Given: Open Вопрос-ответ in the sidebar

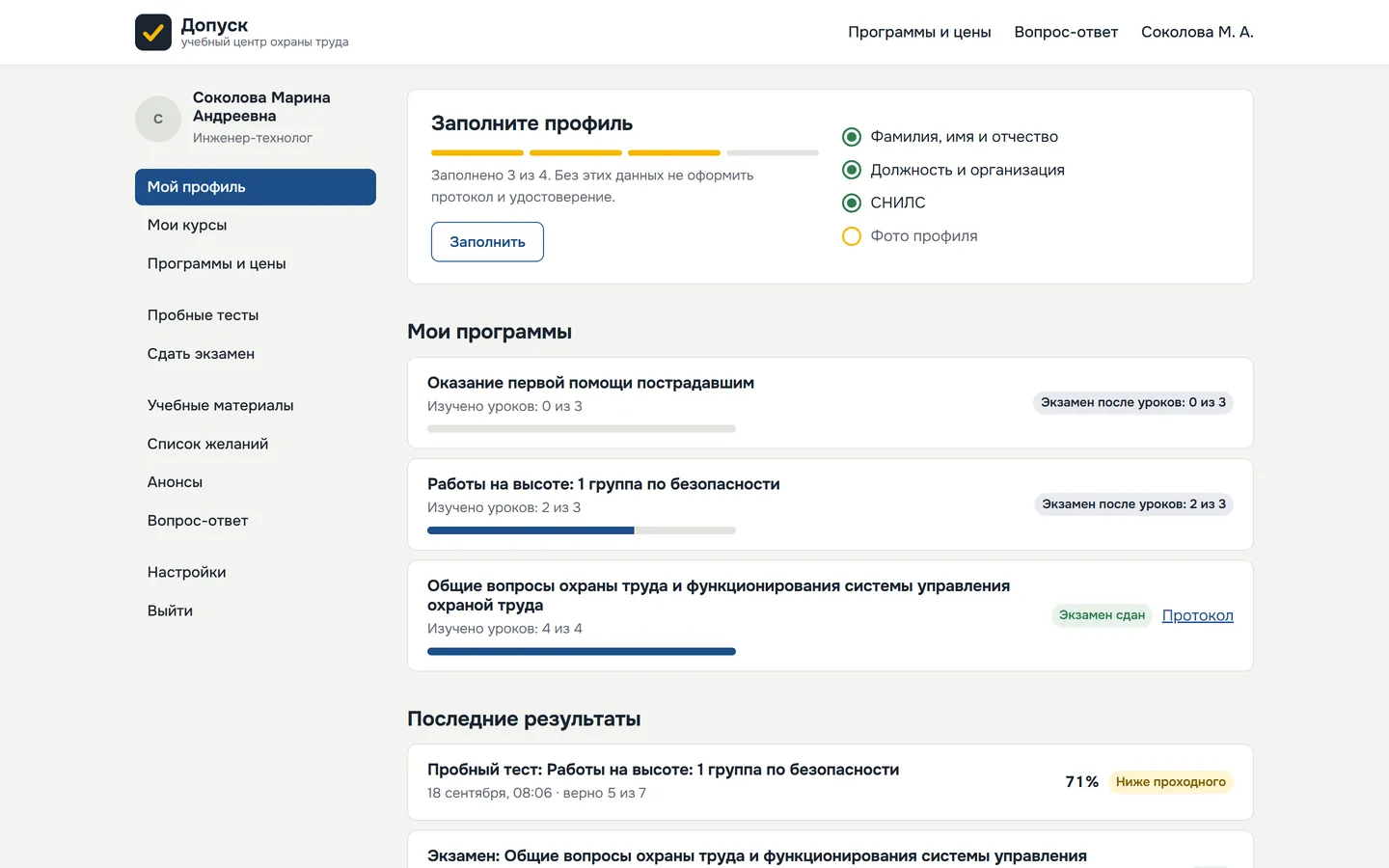Looking at the screenshot, I should coord(256,521).
